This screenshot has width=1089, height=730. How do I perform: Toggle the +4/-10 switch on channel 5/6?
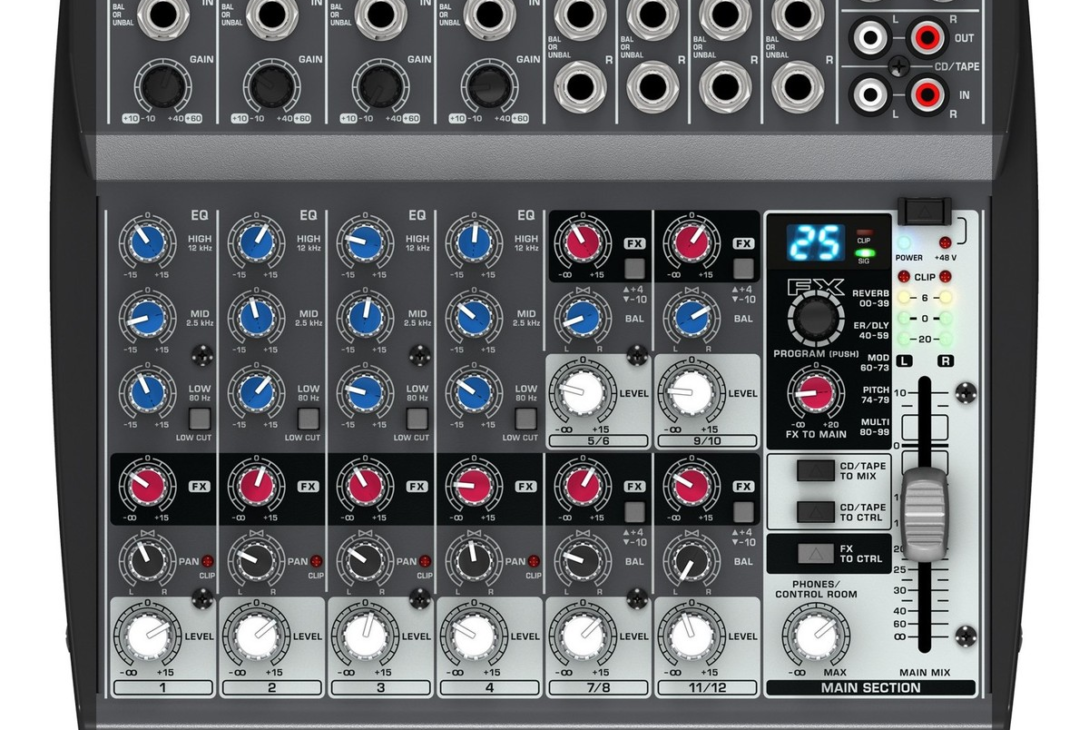634,268
